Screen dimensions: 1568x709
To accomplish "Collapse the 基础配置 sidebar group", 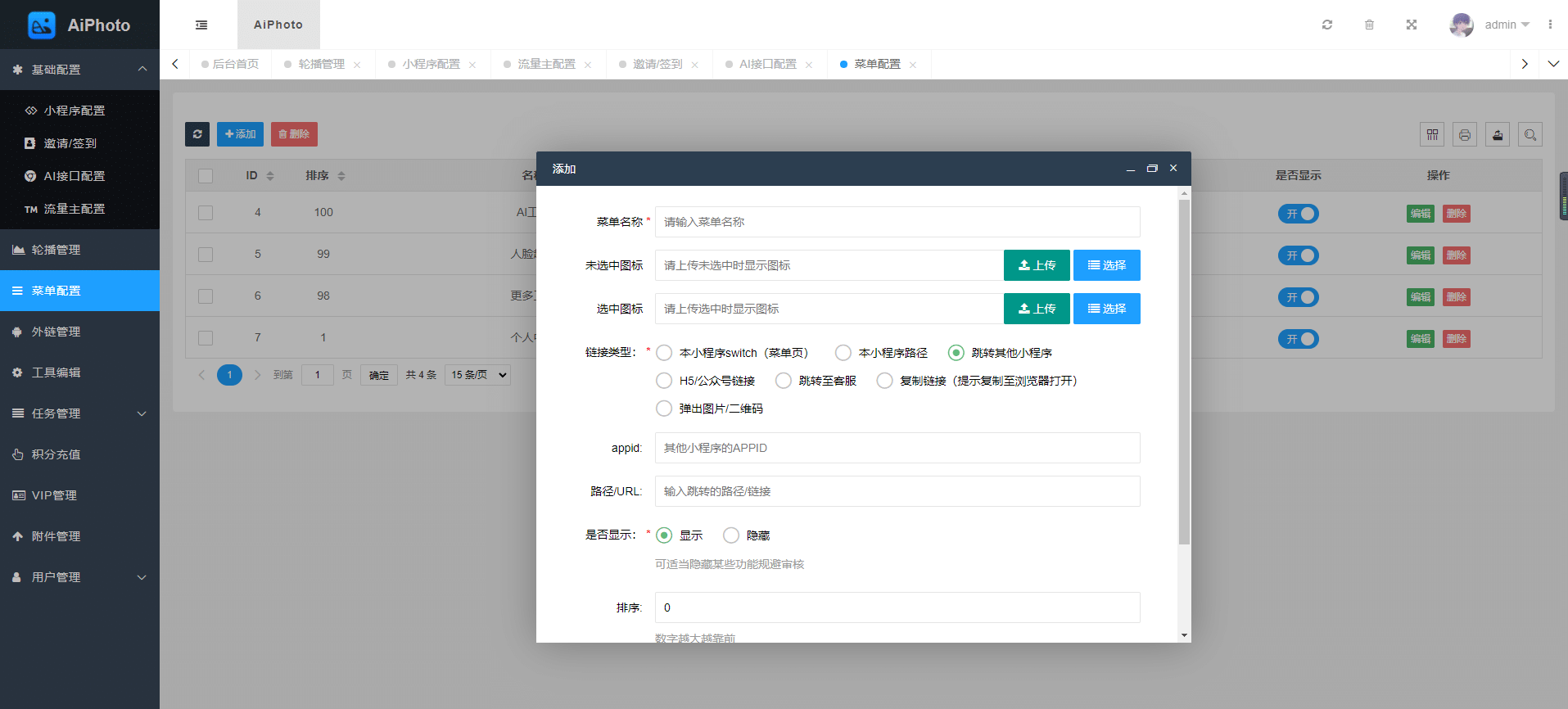I will click(79, 70).
